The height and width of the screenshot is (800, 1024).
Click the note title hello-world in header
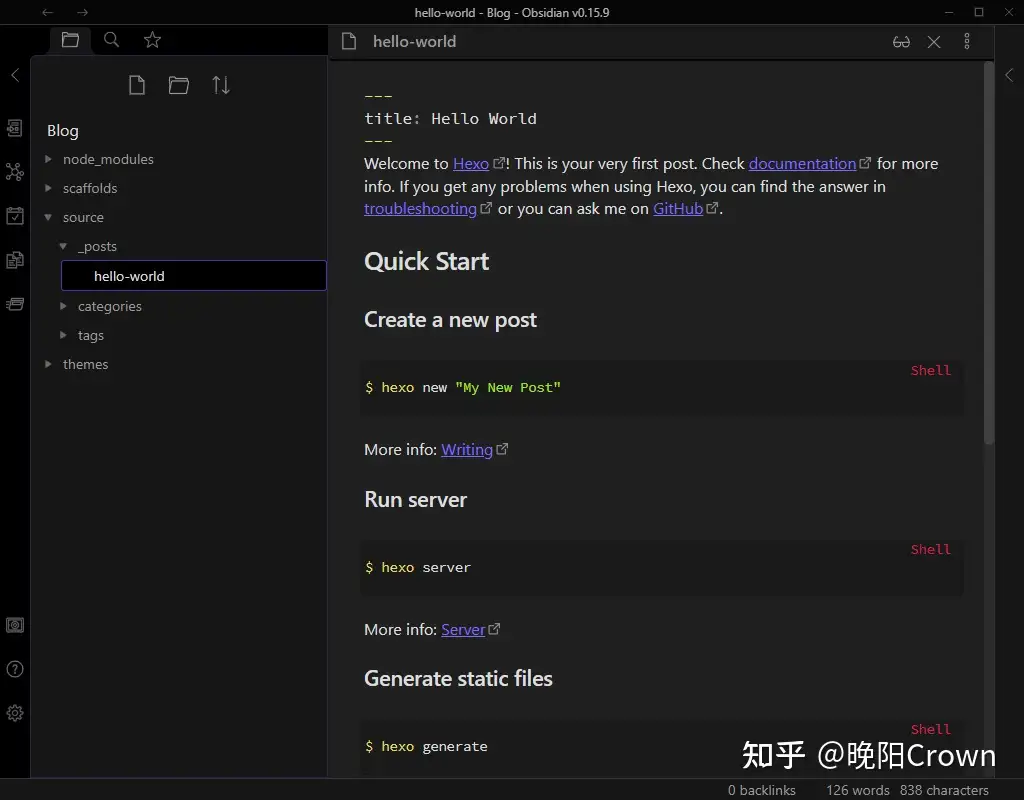415,41
